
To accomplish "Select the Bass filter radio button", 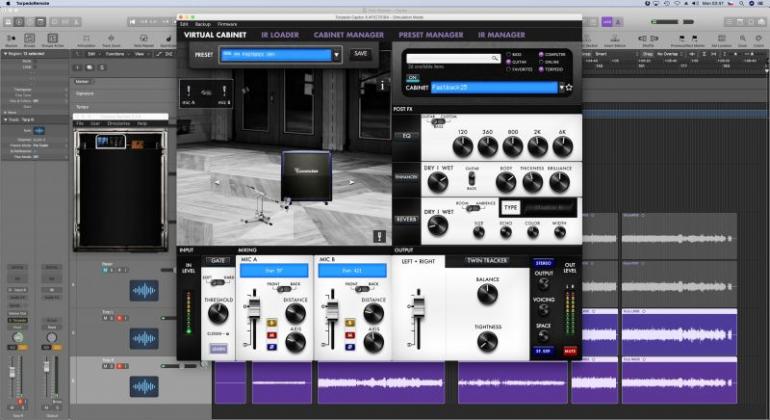I will pyautogui.click(x=509, y=55).
